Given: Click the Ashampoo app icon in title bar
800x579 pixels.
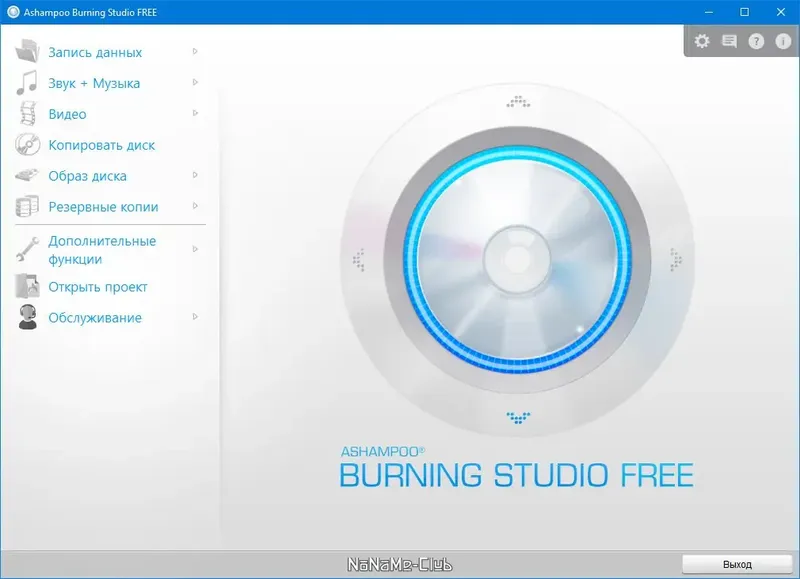Looking at the screenshot, I should click(x=13, y=12).
